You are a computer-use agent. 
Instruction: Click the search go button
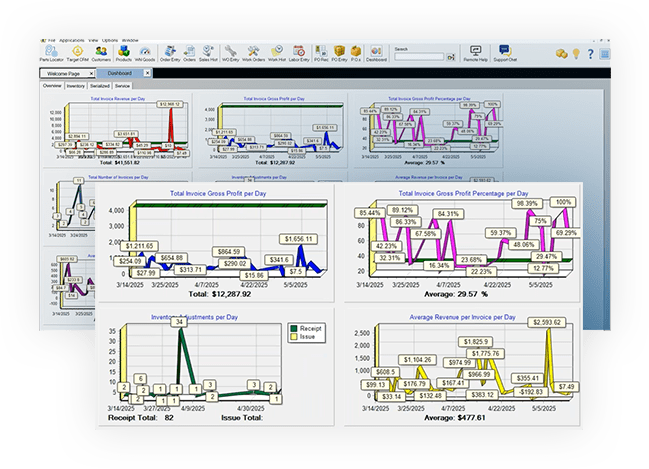448,55
